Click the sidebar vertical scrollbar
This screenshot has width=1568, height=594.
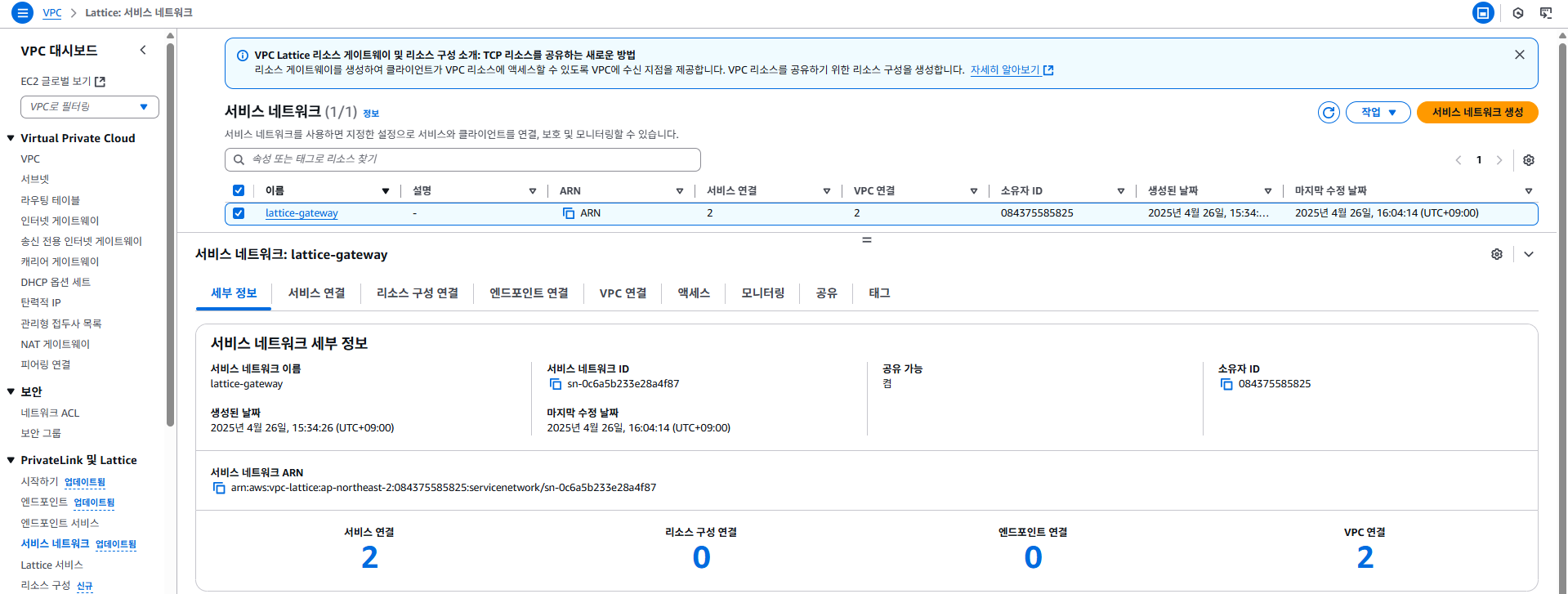pyautogui.click(x=170, y=234)
